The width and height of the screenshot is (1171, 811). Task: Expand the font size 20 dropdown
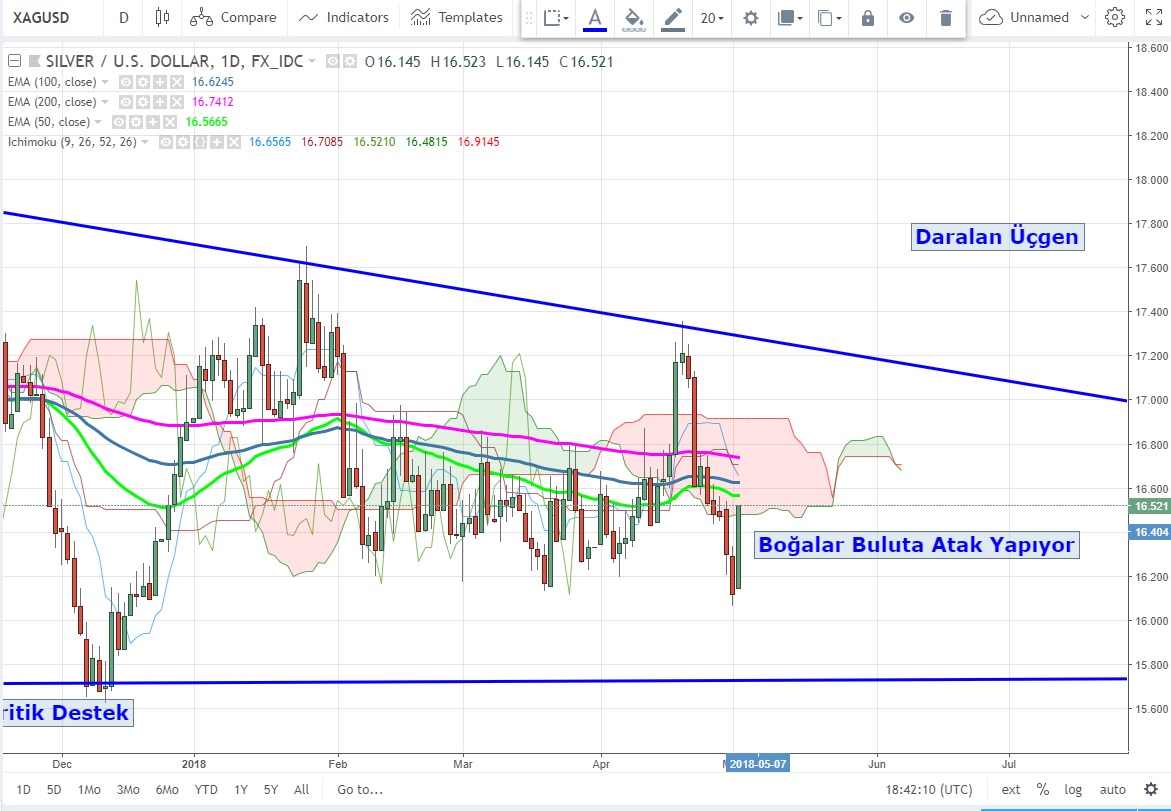pos(712,18)
